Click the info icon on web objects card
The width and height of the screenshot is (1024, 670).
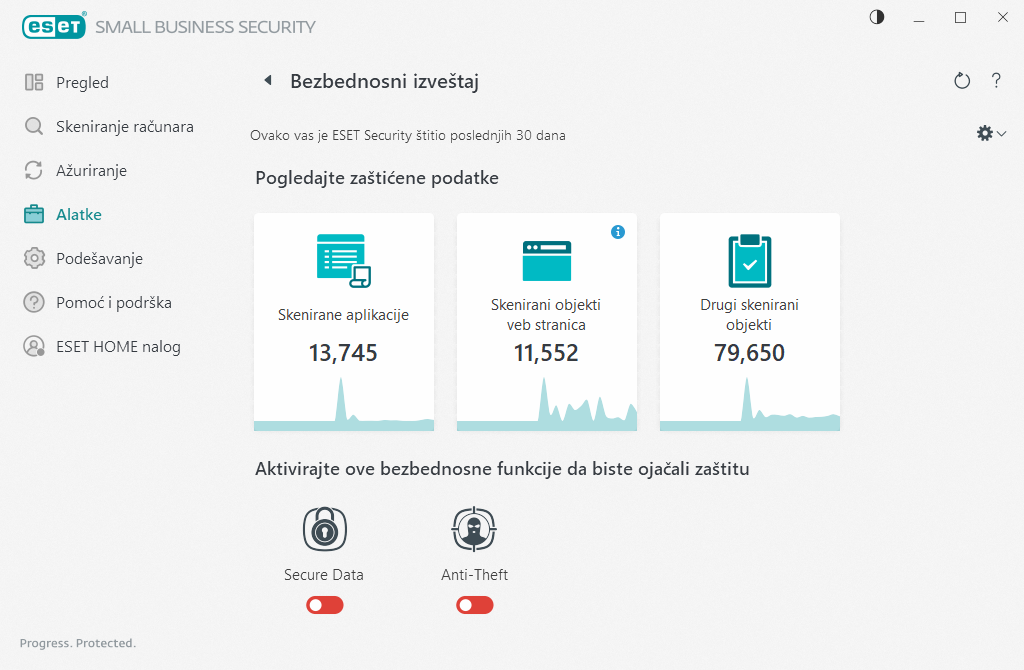(618, 232)
